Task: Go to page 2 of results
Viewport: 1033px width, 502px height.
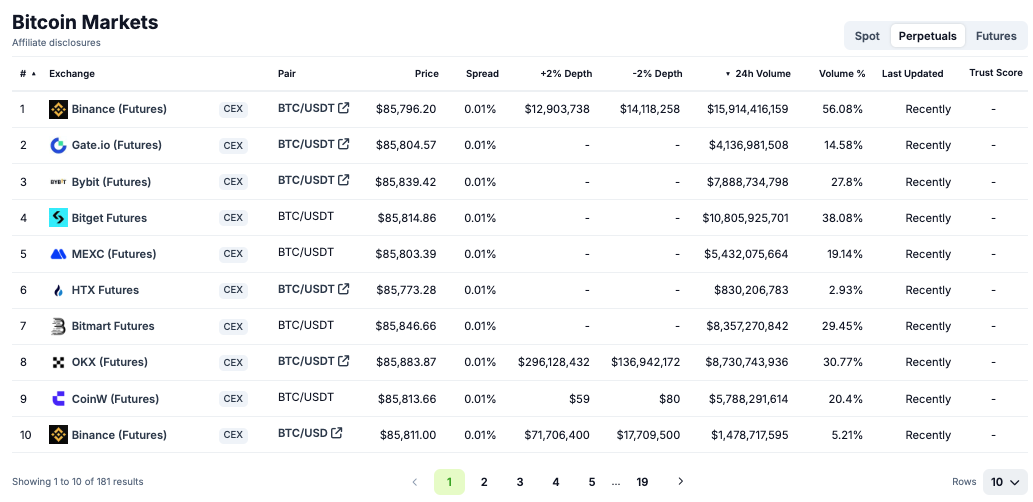Action: [x=484, y=482]
